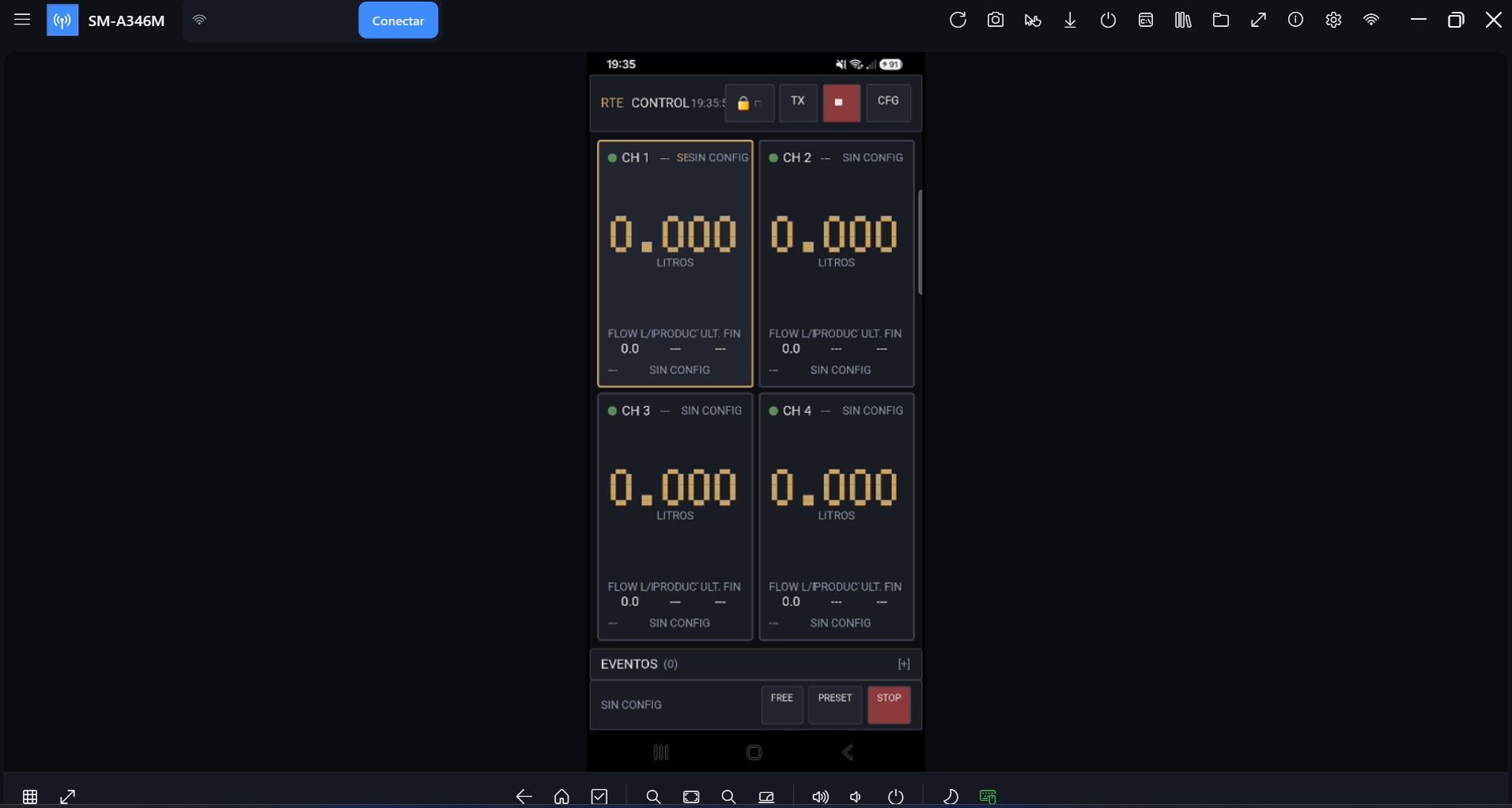Take a screenshot with the camera icon
This screenshot has width=1512, height=808.
coord(996,21)
